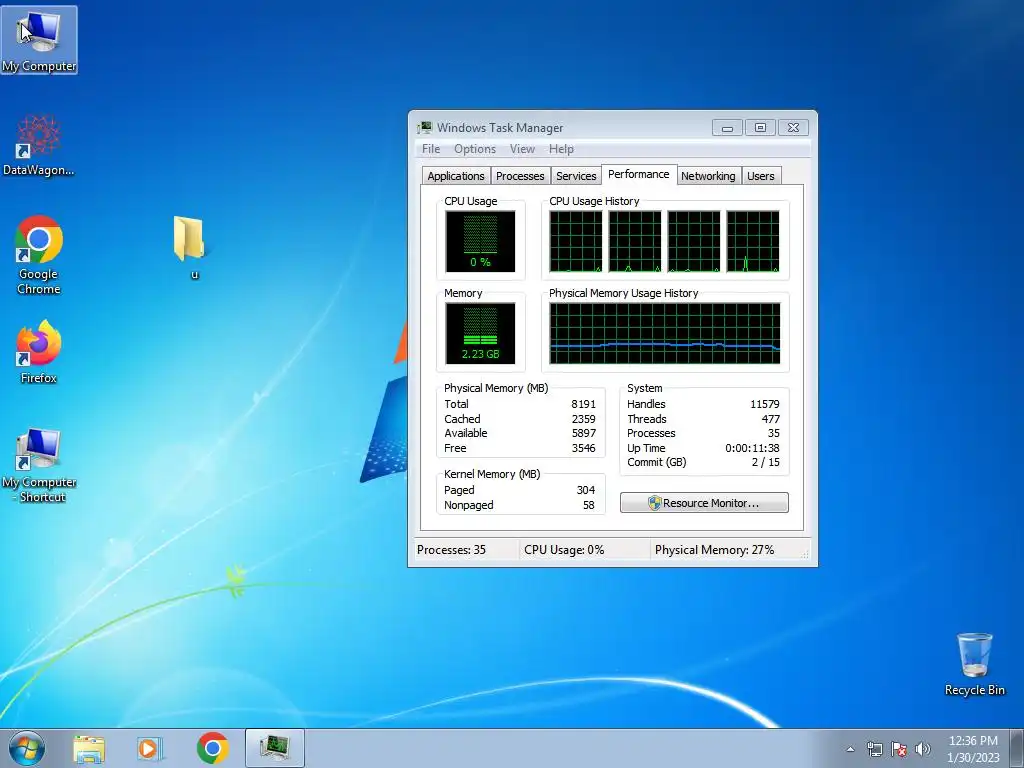1024x768 pixels.
Task: Close the Windows Task Manager window
Action: tap(793, 127)
